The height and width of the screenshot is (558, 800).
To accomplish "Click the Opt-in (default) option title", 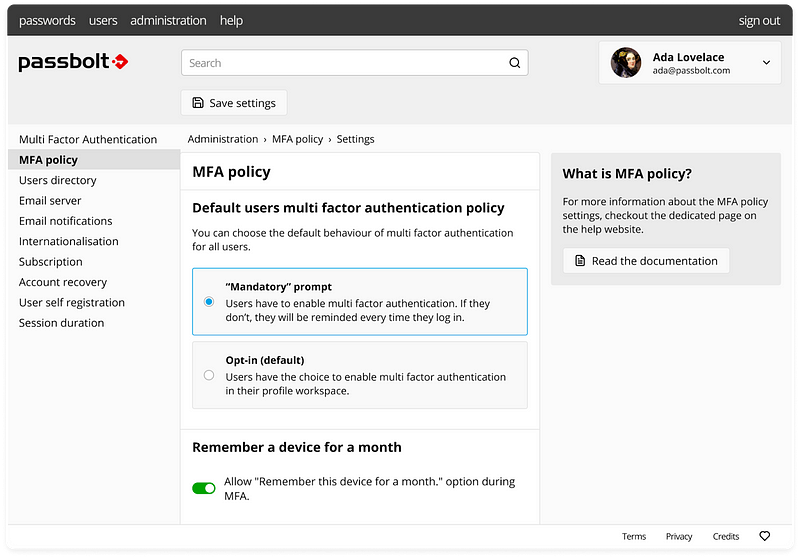I will point(265,360).
